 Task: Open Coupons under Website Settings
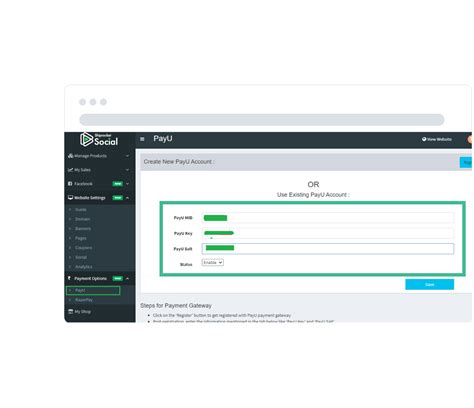point(83,248)
